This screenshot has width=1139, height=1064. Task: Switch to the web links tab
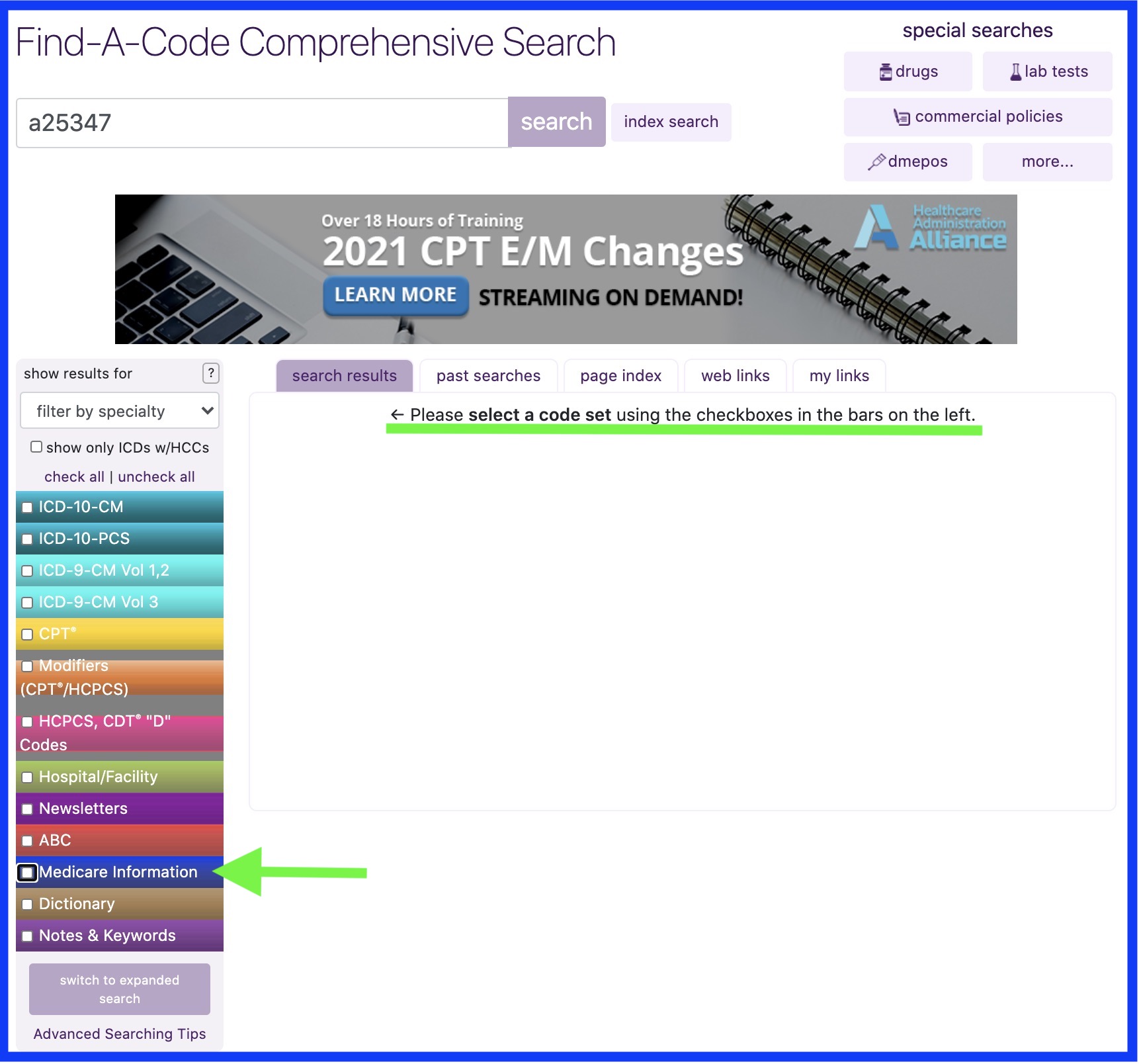735,376
